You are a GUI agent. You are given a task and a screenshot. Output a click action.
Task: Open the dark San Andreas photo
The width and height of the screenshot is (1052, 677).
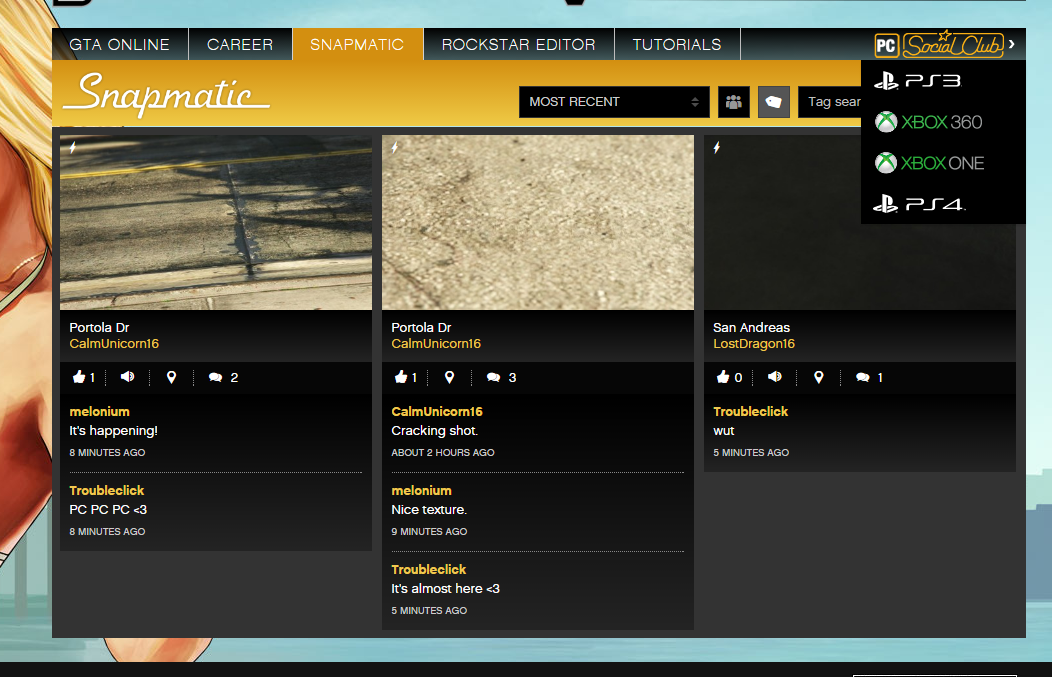(860, 223)
